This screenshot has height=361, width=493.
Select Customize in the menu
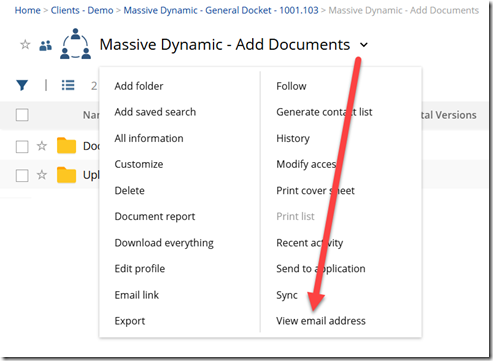click(x=139, y=164)
